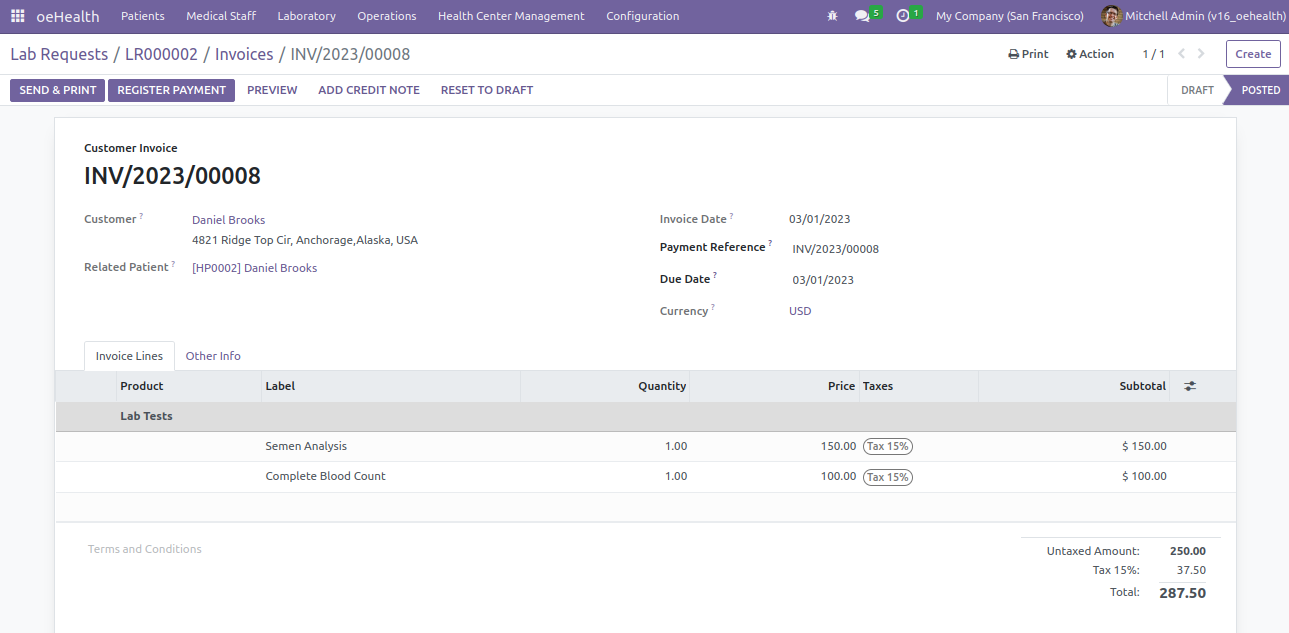
Task: Open Payment Reference help tooltip mark
Action: [770, 244]
